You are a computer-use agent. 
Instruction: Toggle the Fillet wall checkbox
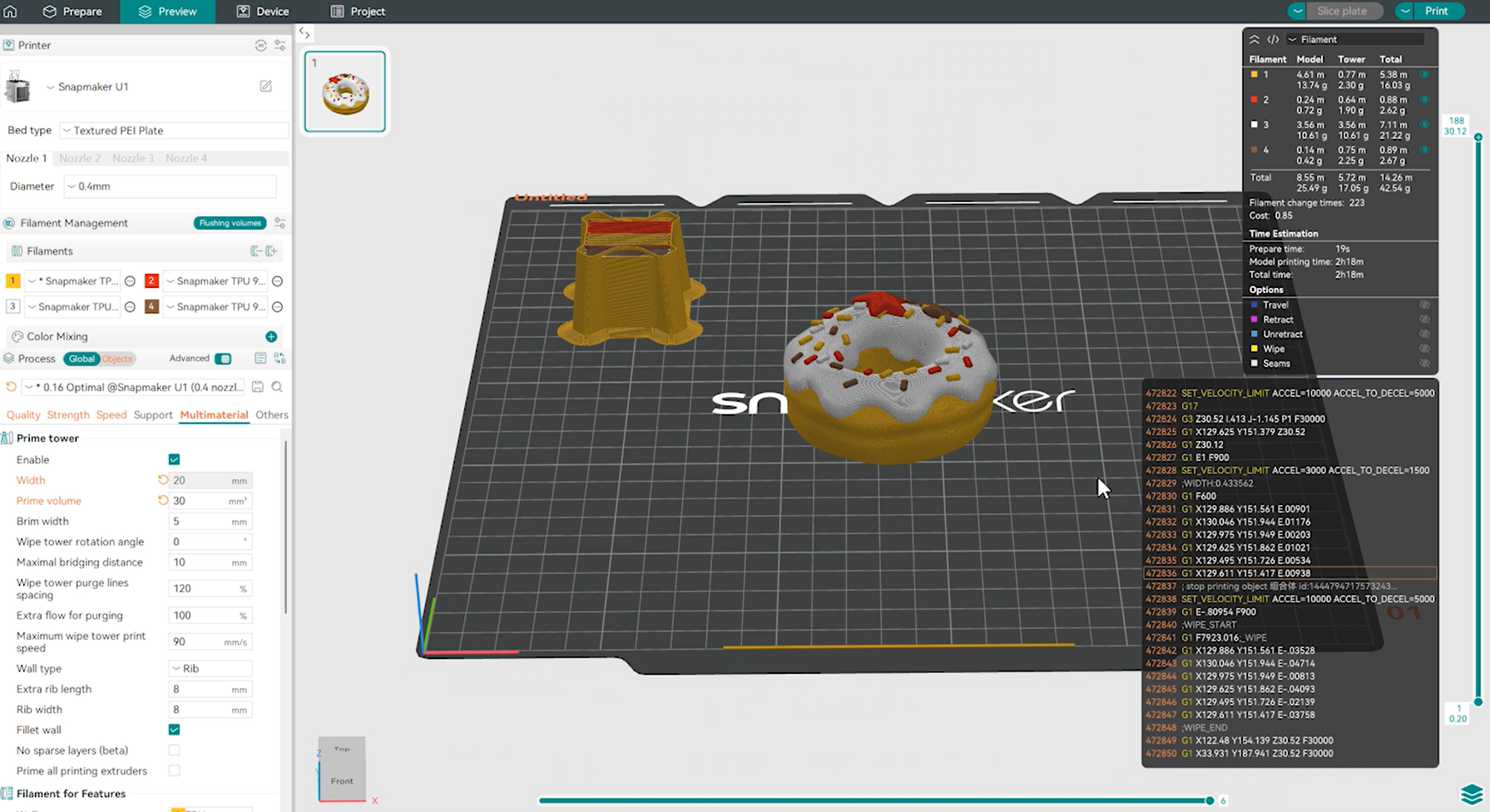(x=174, y=730)
